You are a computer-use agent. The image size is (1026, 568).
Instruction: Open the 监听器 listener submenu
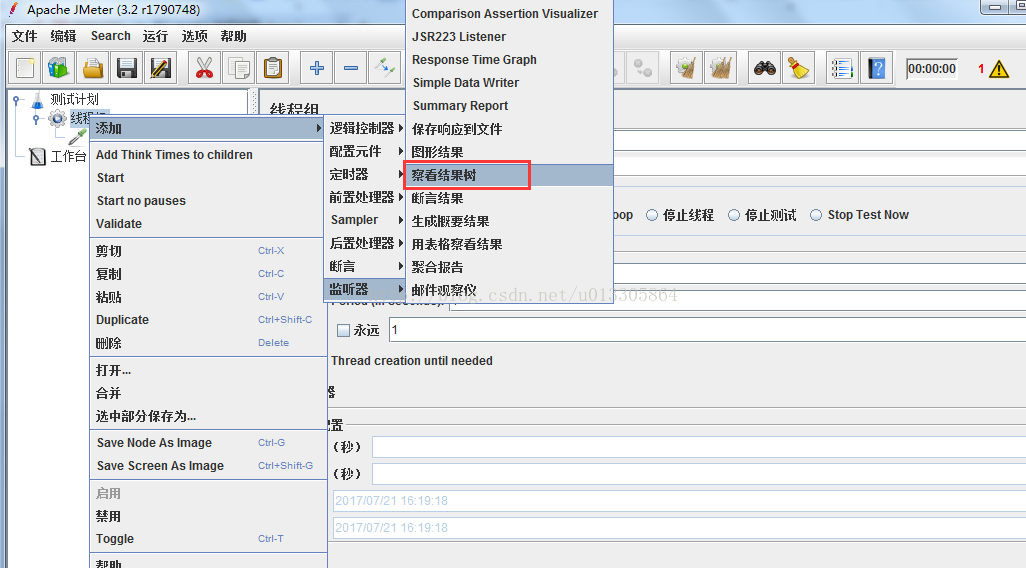(365, 289)
